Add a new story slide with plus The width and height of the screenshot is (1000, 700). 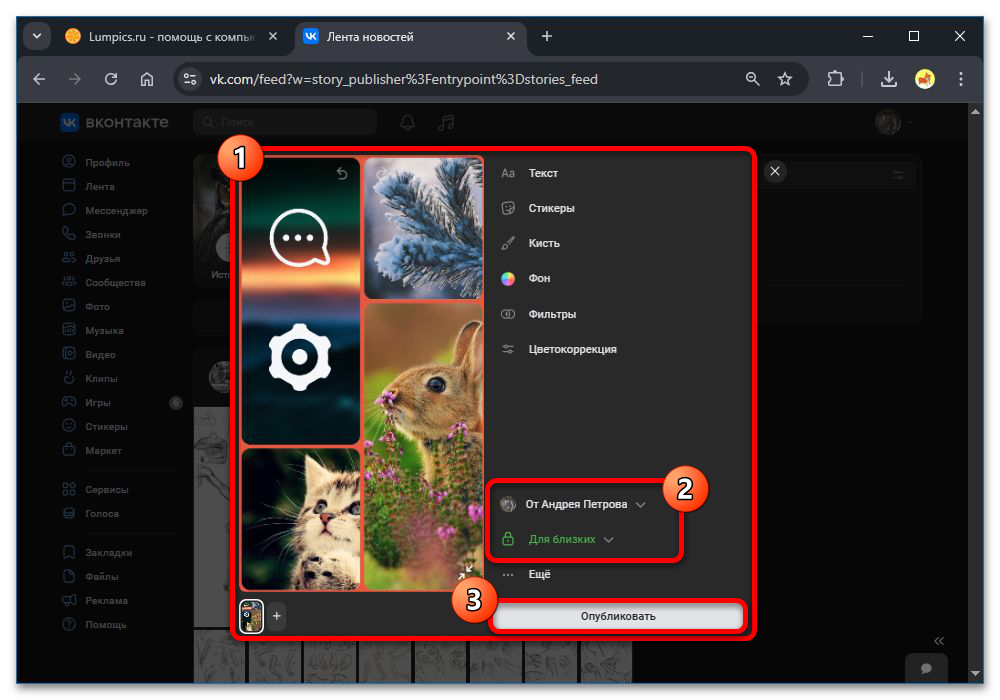[277, 617]
